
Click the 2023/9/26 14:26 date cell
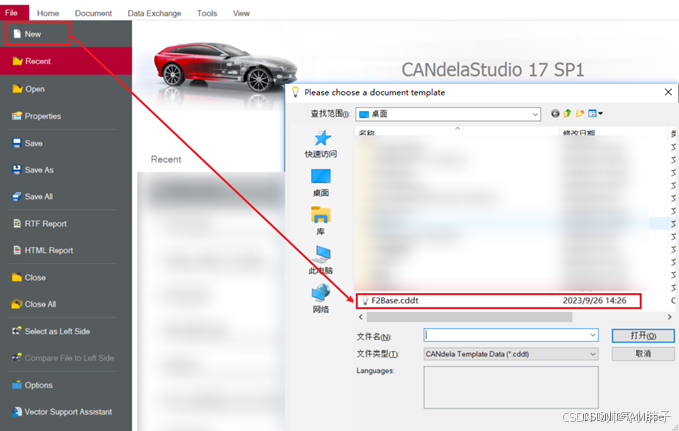595,301
